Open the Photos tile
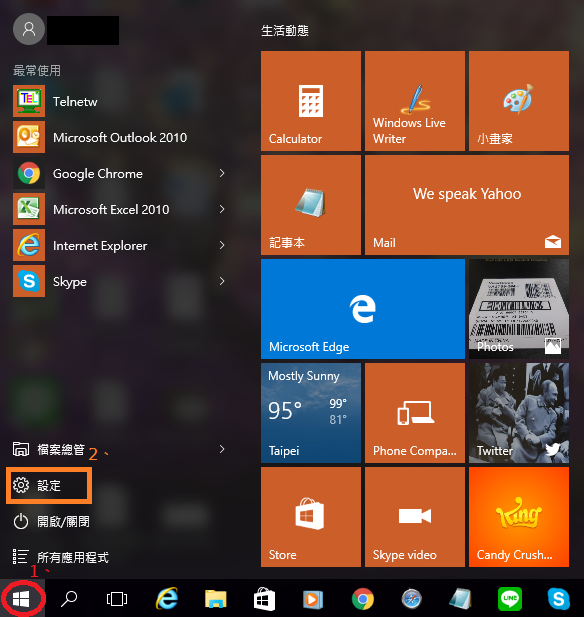The height and width of the screenshot is (617, 584). (518, 308)
